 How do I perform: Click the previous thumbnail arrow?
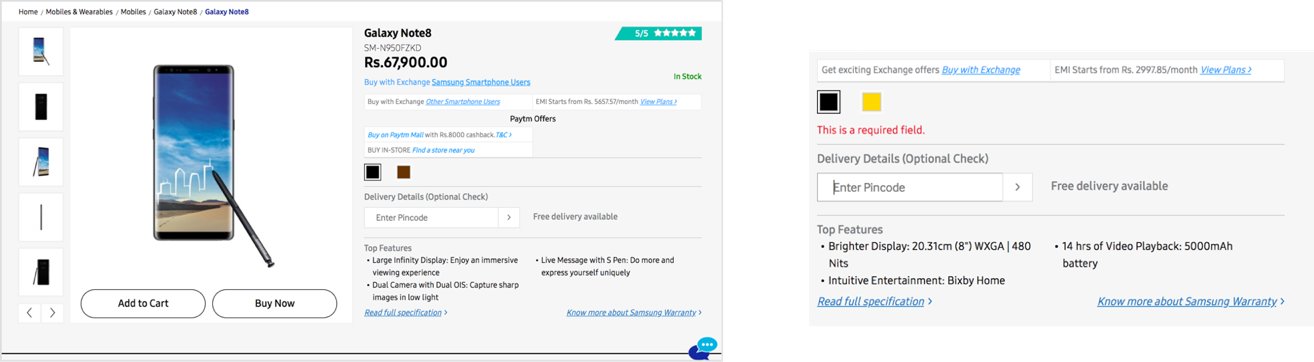pyautogui.click(x=30, y=313)
